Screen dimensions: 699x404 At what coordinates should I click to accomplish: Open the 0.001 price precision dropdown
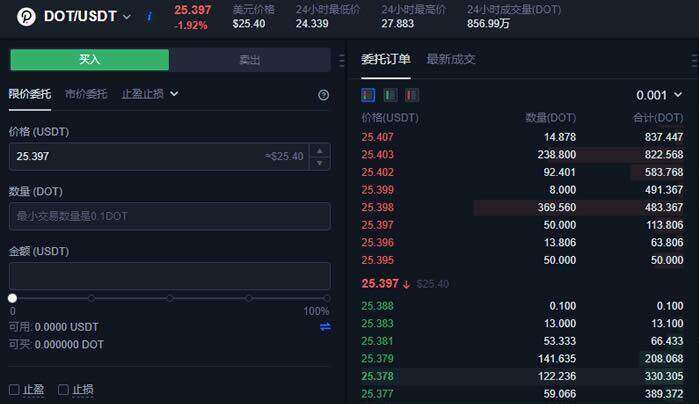pos(664,95)
